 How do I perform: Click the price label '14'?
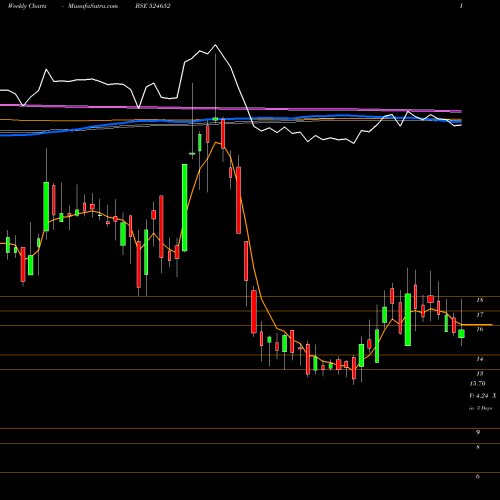tap(480, 359)
